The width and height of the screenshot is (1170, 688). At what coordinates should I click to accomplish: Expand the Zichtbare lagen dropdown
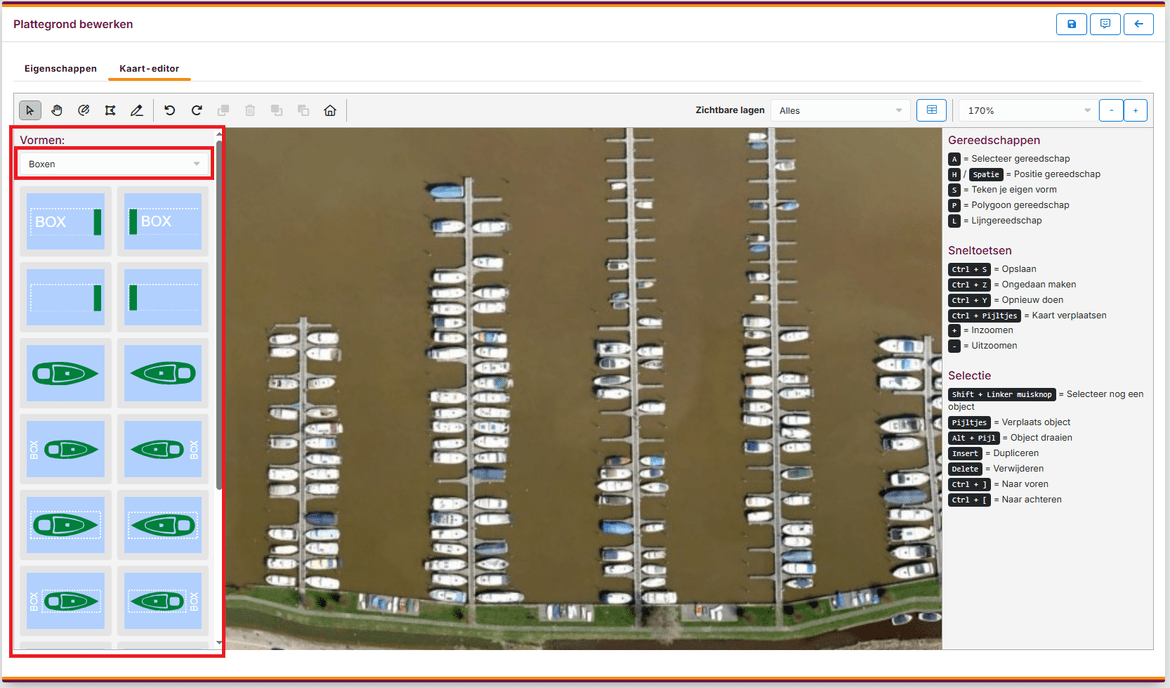point(840,110)
